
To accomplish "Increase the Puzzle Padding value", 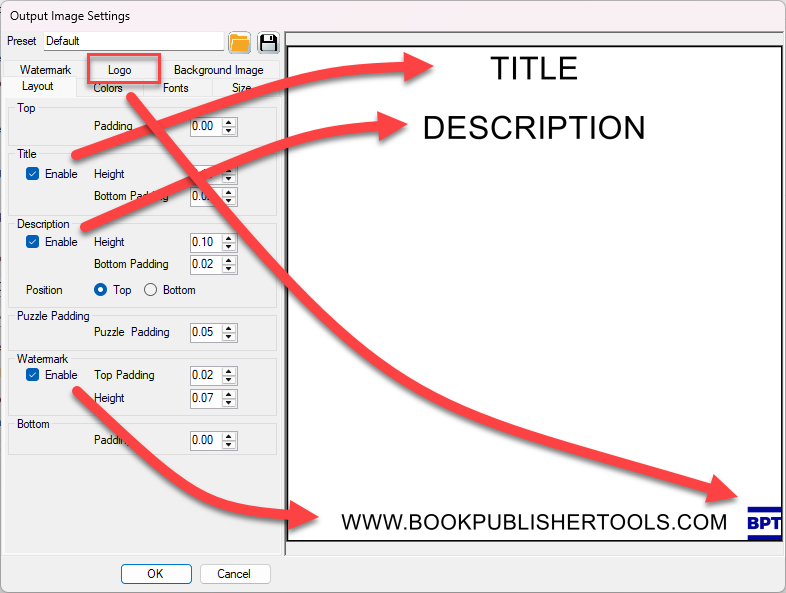I will click(229, 328).
